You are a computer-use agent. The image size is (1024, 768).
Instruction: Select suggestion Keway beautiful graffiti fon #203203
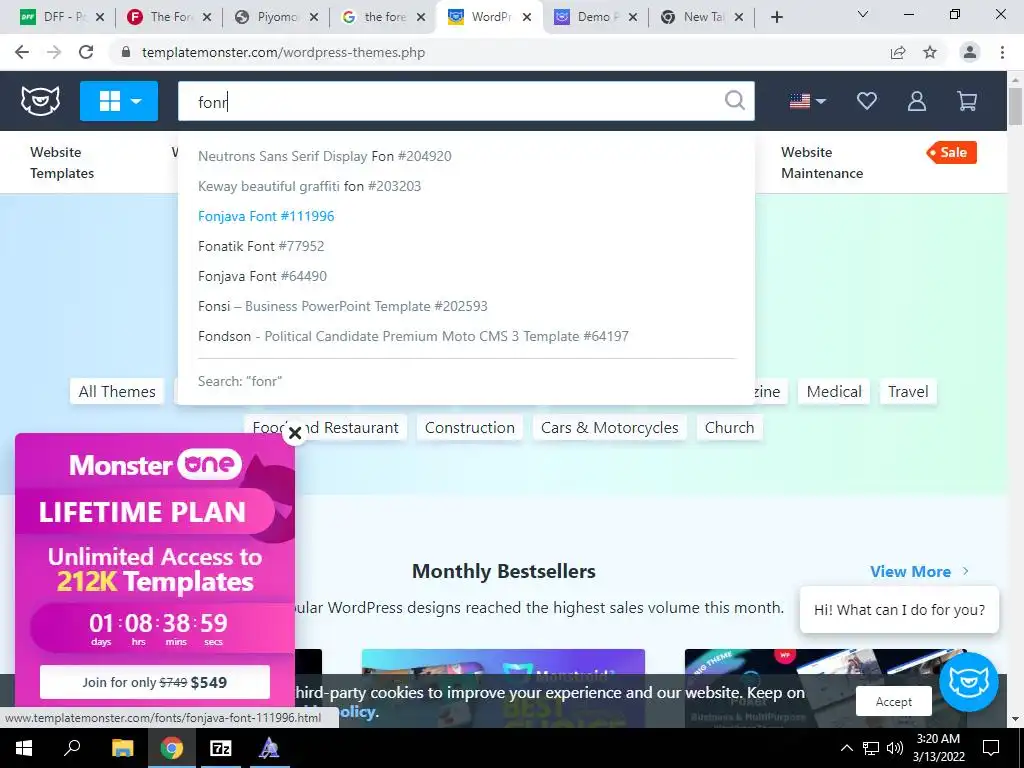(x=310, y=186)
